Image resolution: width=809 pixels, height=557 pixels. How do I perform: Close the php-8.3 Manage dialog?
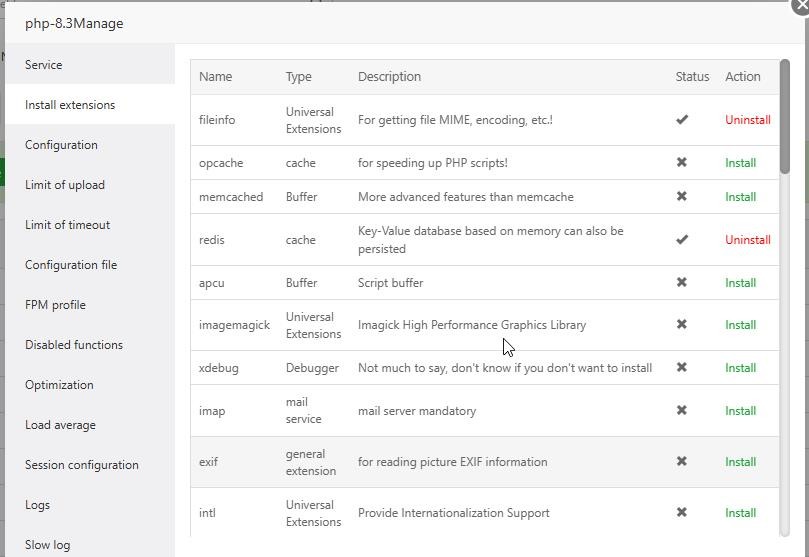pos(799,4)
